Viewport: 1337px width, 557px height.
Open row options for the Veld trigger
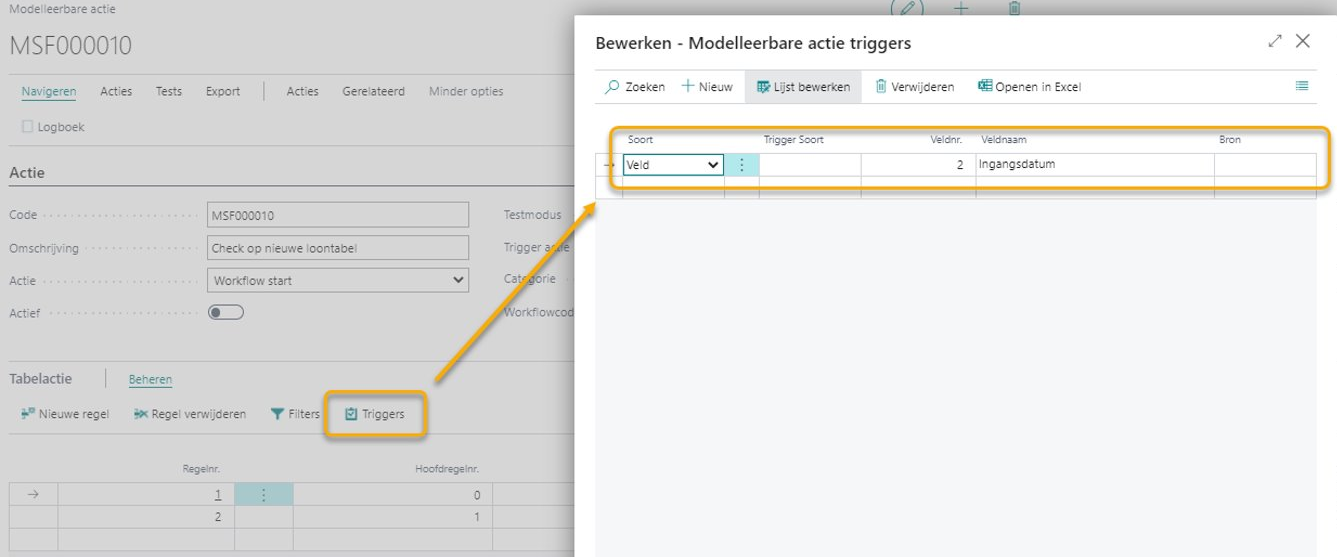click(x=741, y=165)
